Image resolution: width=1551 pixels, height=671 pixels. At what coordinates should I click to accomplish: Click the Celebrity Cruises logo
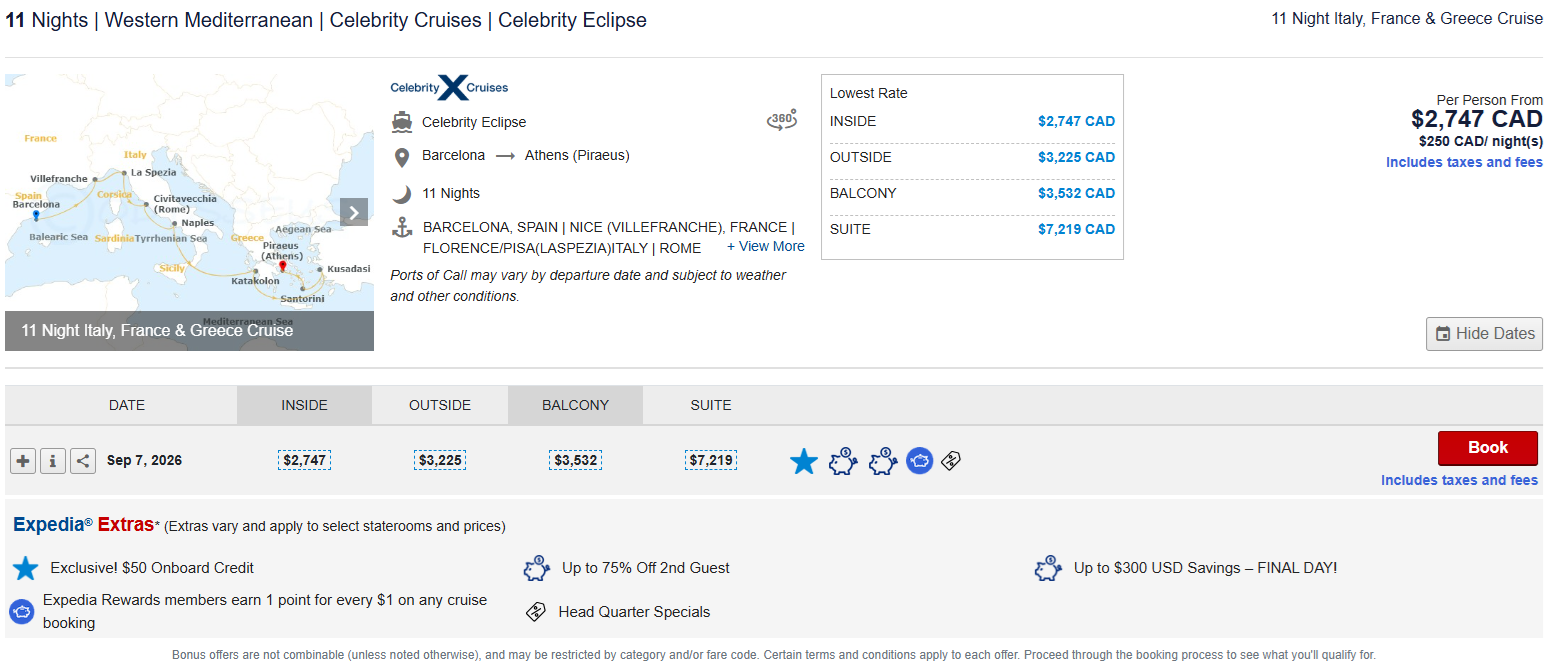coord(449,88)
